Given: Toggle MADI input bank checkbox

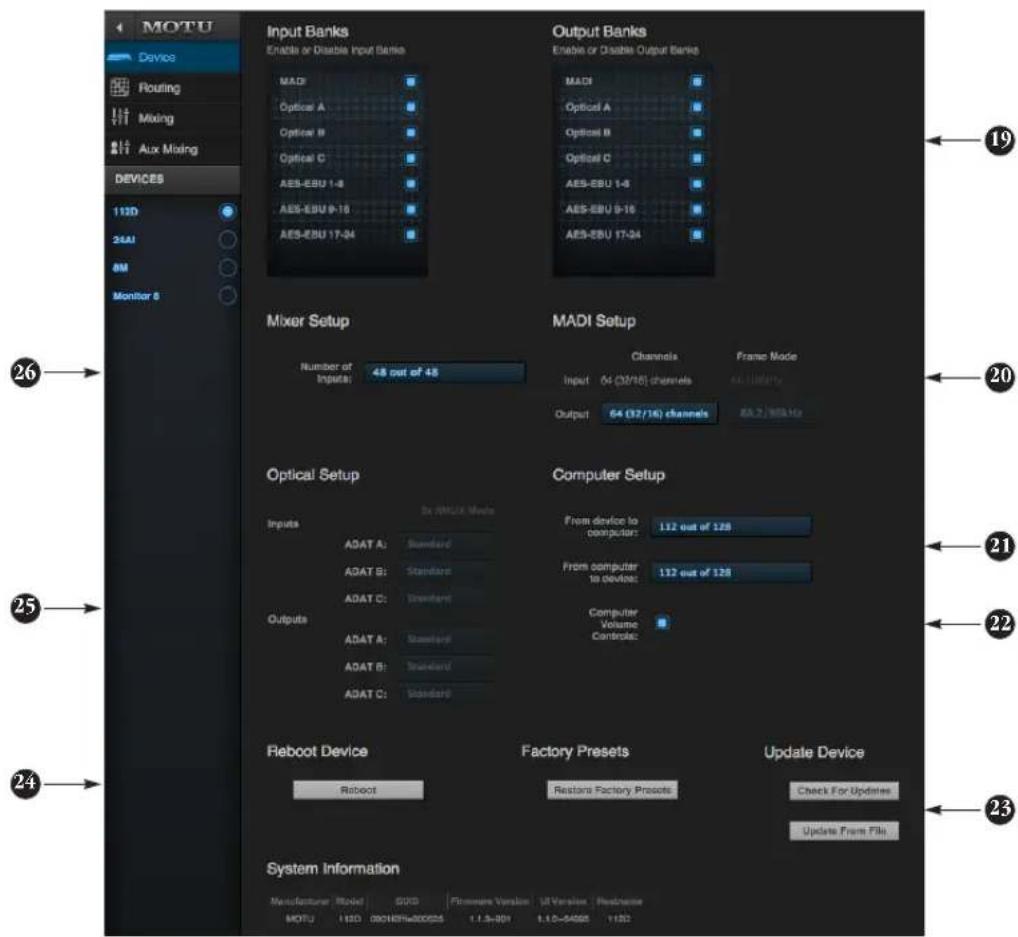Looking at the screenshot, I should tap(410, 82).
